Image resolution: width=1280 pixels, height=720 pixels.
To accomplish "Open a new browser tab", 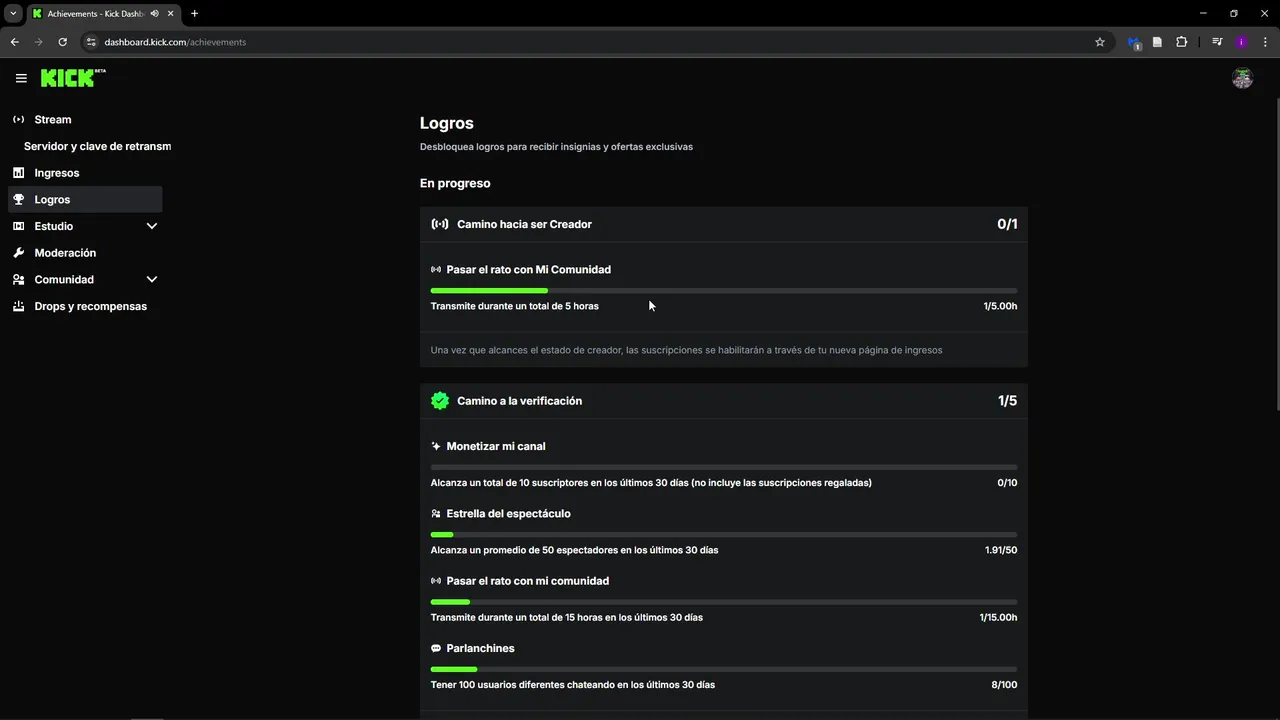I will coord(194,13).
